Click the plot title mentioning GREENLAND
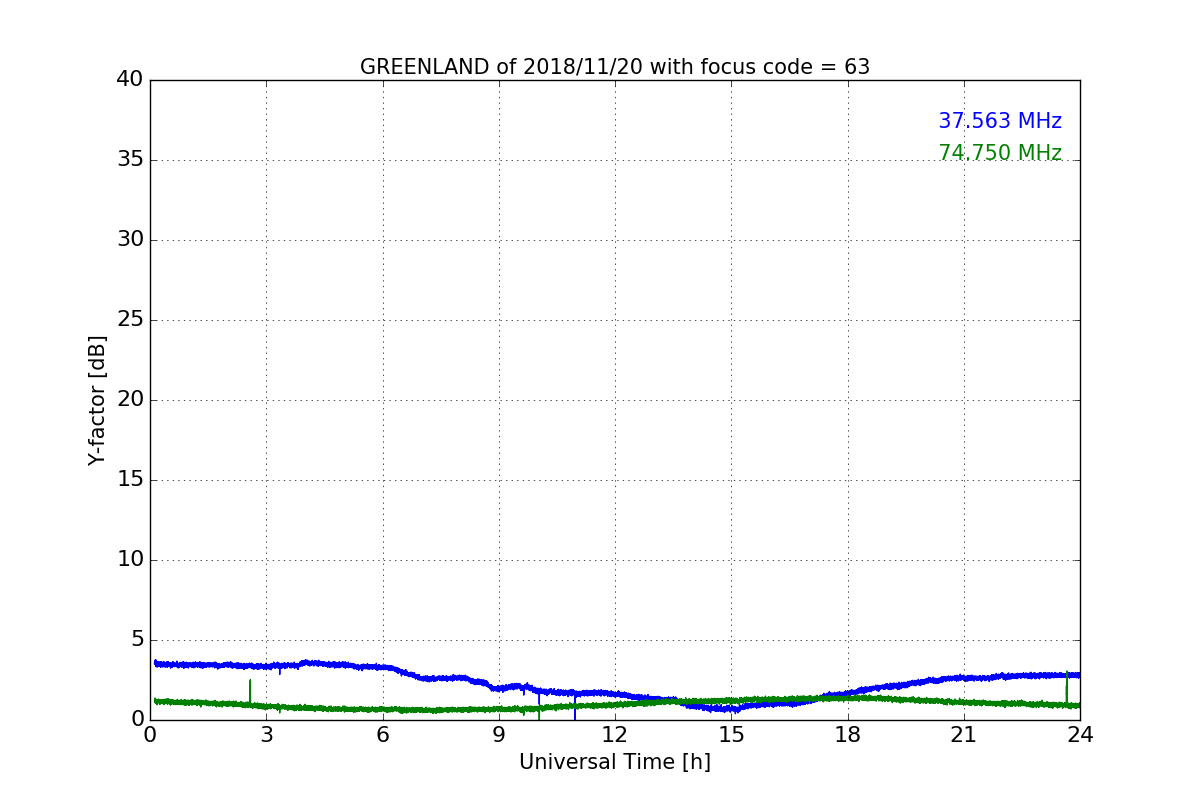 [615, 67]
